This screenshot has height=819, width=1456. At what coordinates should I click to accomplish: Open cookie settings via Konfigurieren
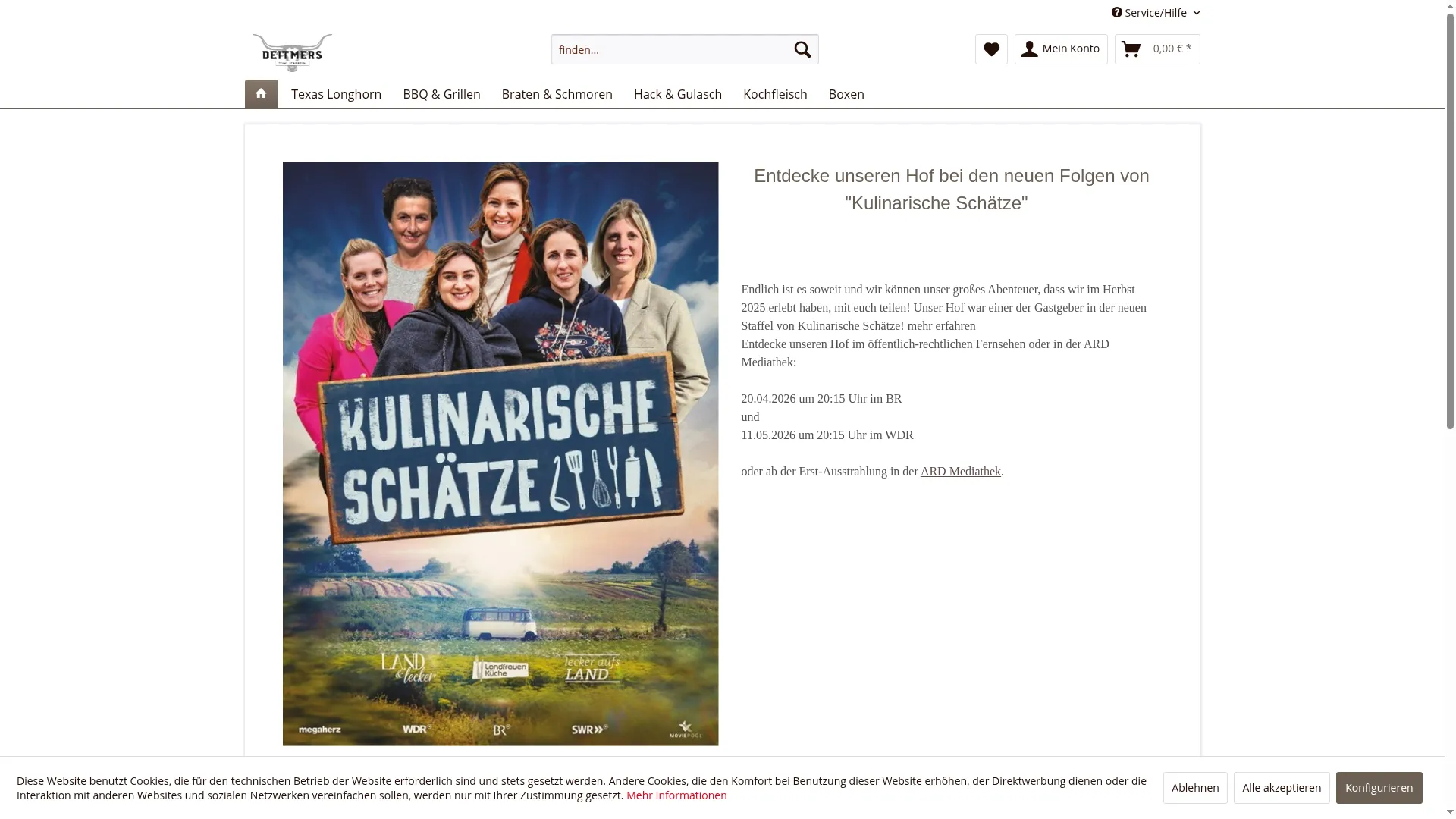(x=1379, y=788)
